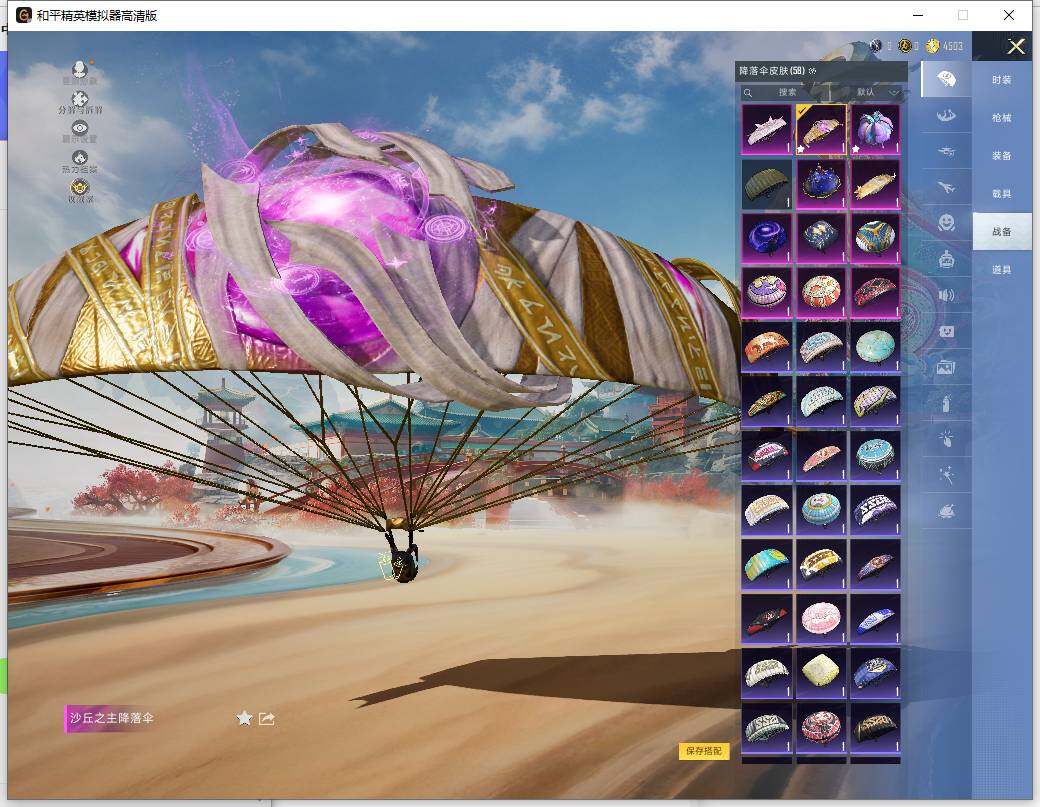Select the default olive green parachute thumbnail
This screenshot has width=1040, height=807.
[x=767, y=184]
